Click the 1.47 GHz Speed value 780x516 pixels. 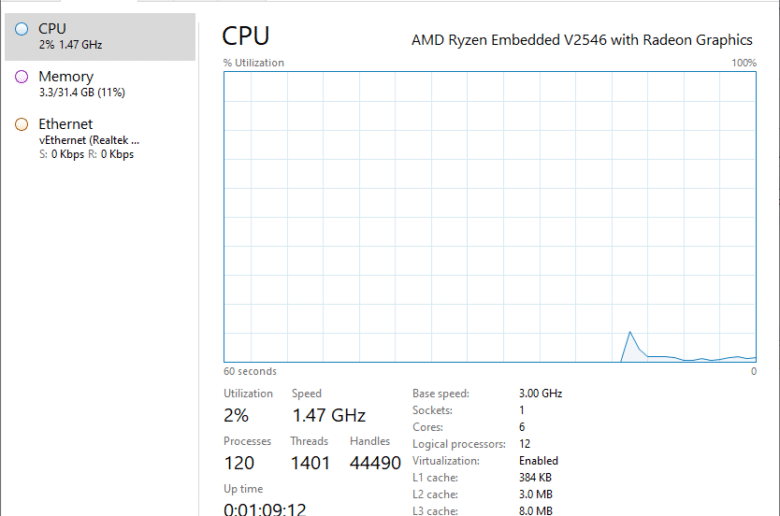(x=329, y=415)
